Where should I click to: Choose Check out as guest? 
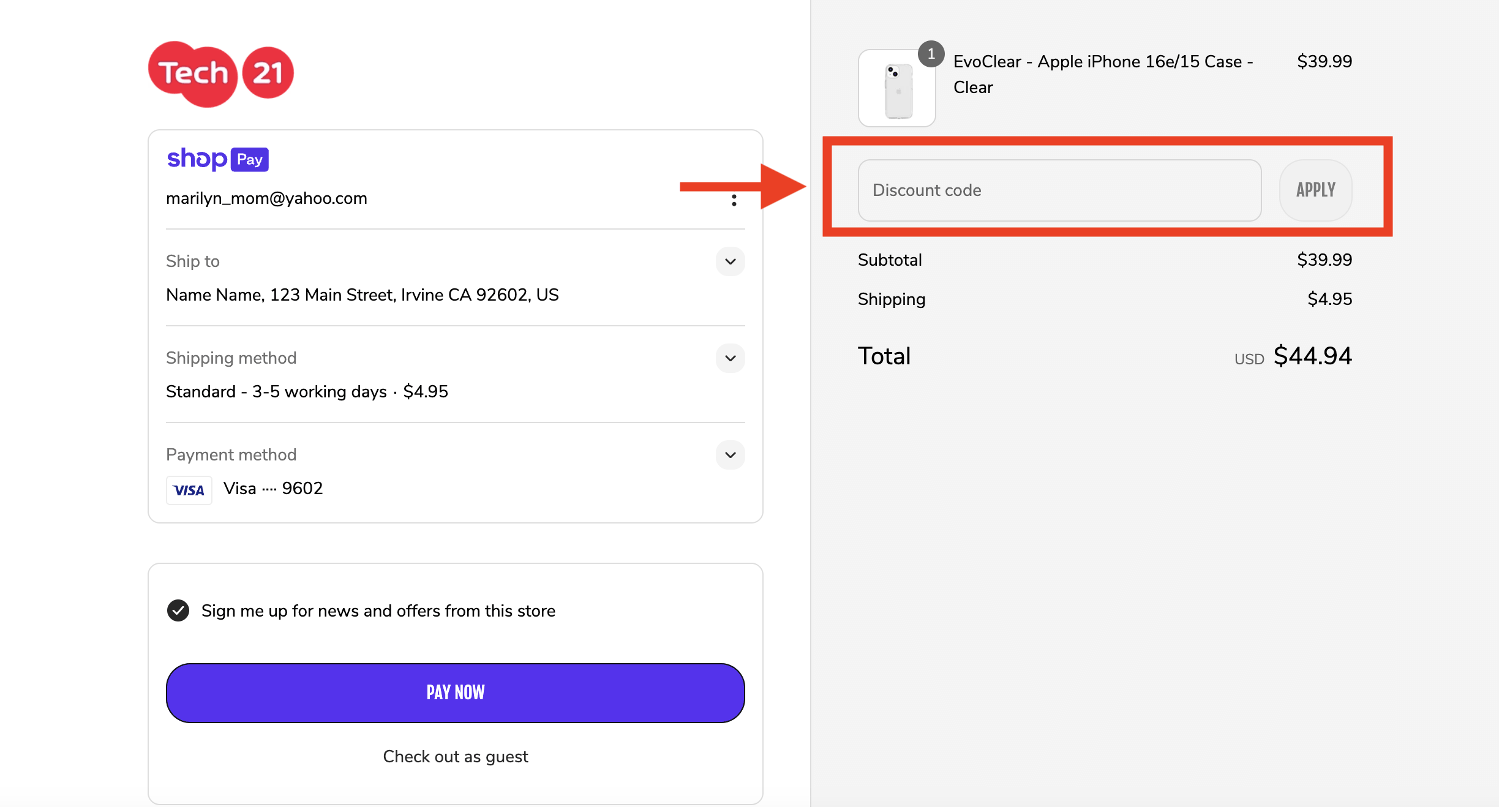point(455,757)
